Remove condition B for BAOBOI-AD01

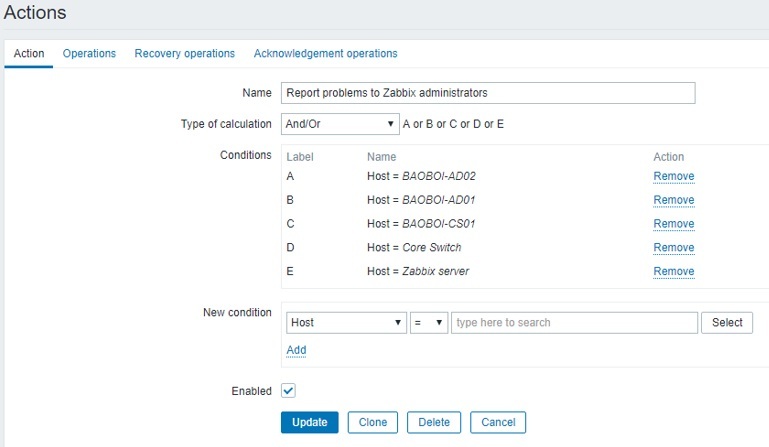[673, 200]
